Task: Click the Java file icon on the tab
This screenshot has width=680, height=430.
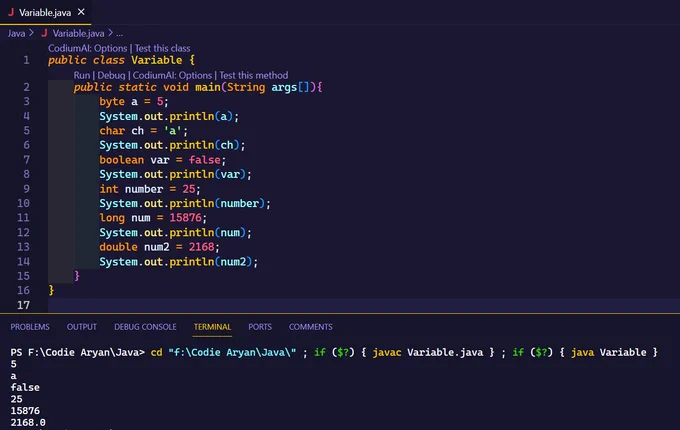Action: [x=11, y=12]
